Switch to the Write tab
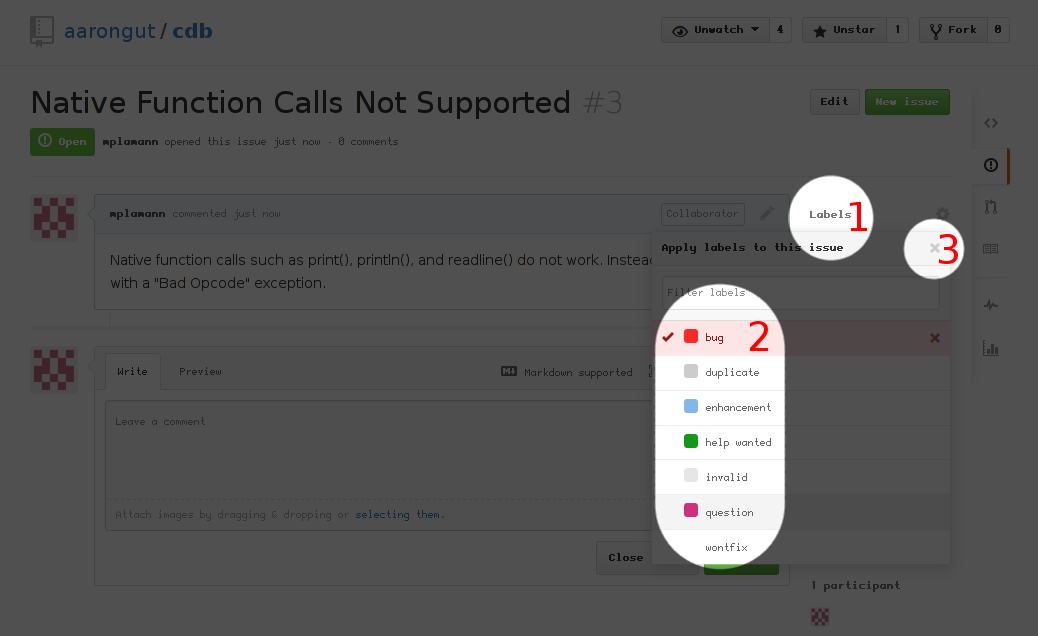This screenshot has width=1038, height=636. point(132,372)
